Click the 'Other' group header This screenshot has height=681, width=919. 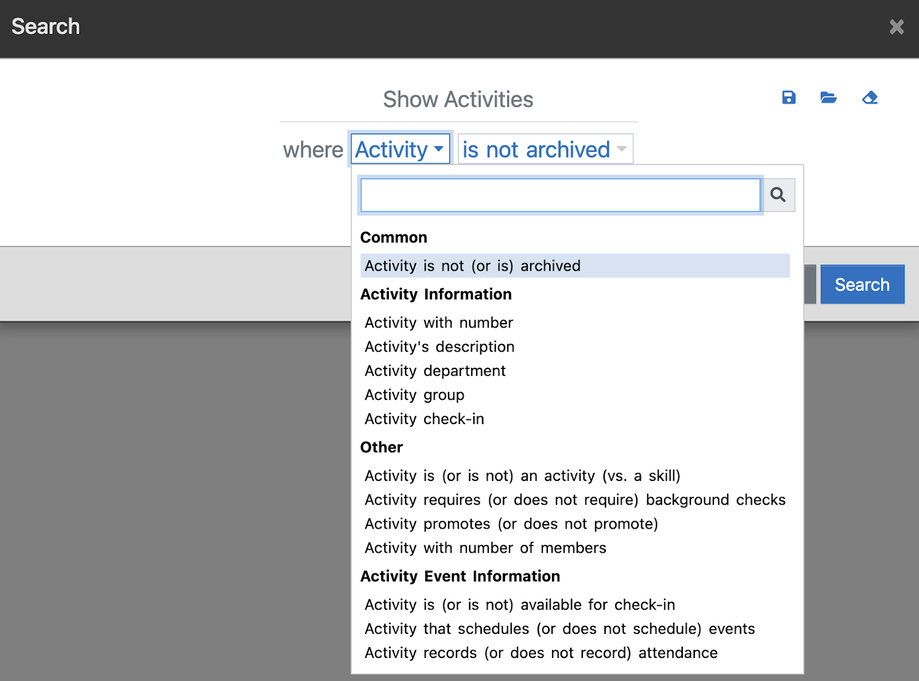coord(382,447)
